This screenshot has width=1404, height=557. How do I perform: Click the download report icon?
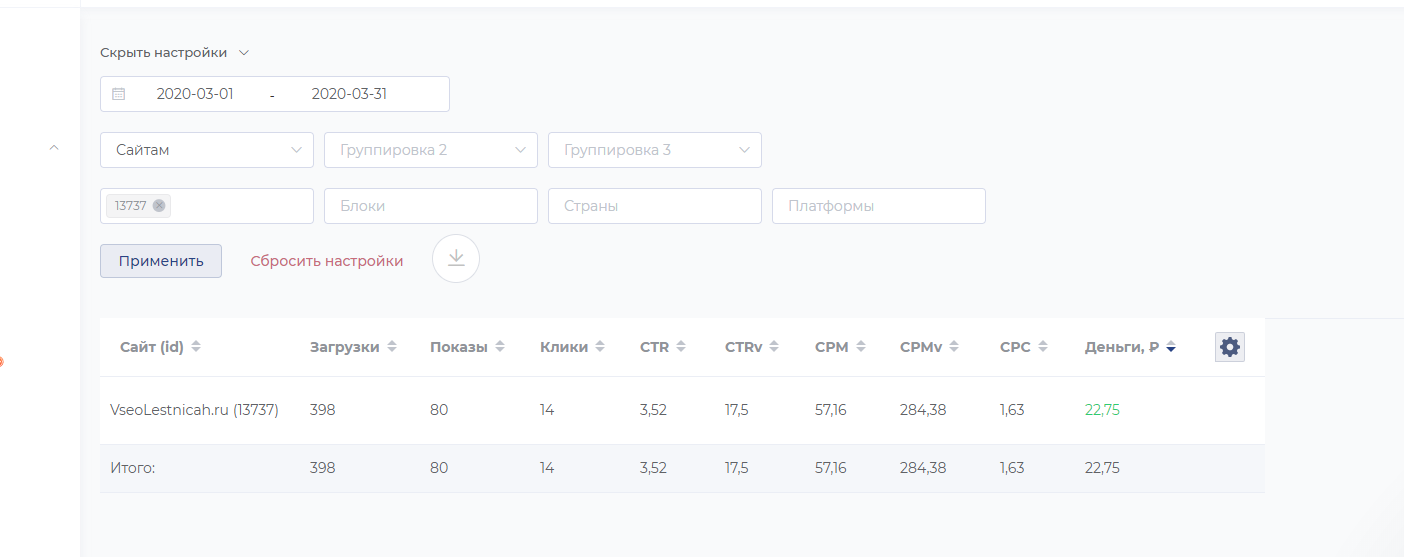(x=456, y=259)
